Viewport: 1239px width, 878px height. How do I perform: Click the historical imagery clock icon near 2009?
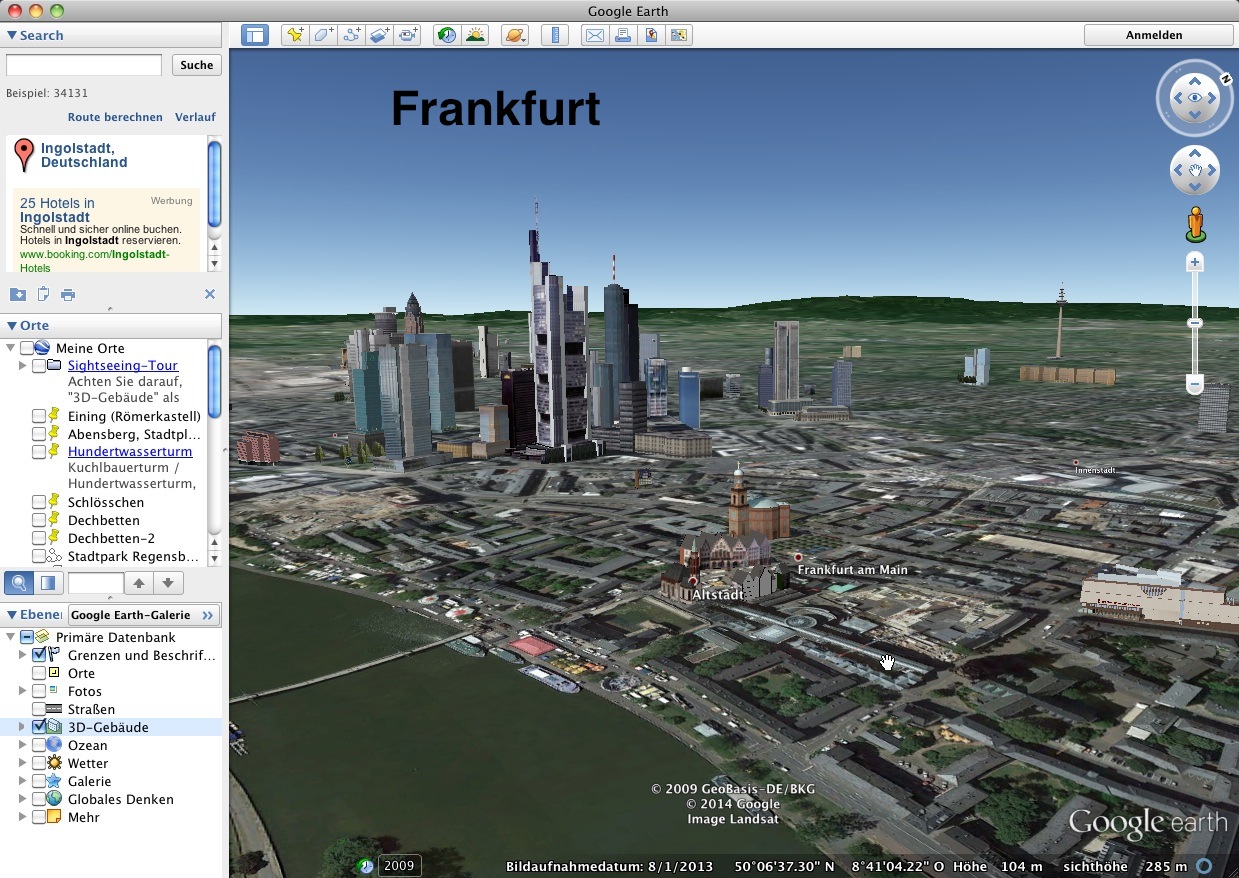coord(366,866)
